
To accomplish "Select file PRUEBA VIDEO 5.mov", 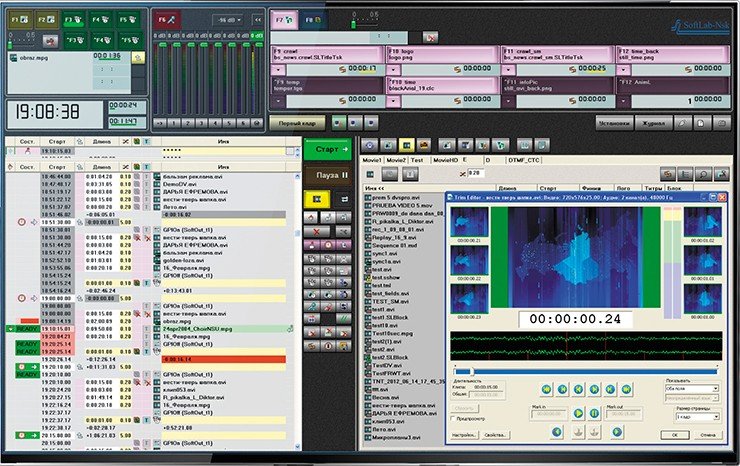I will (402, 205).
